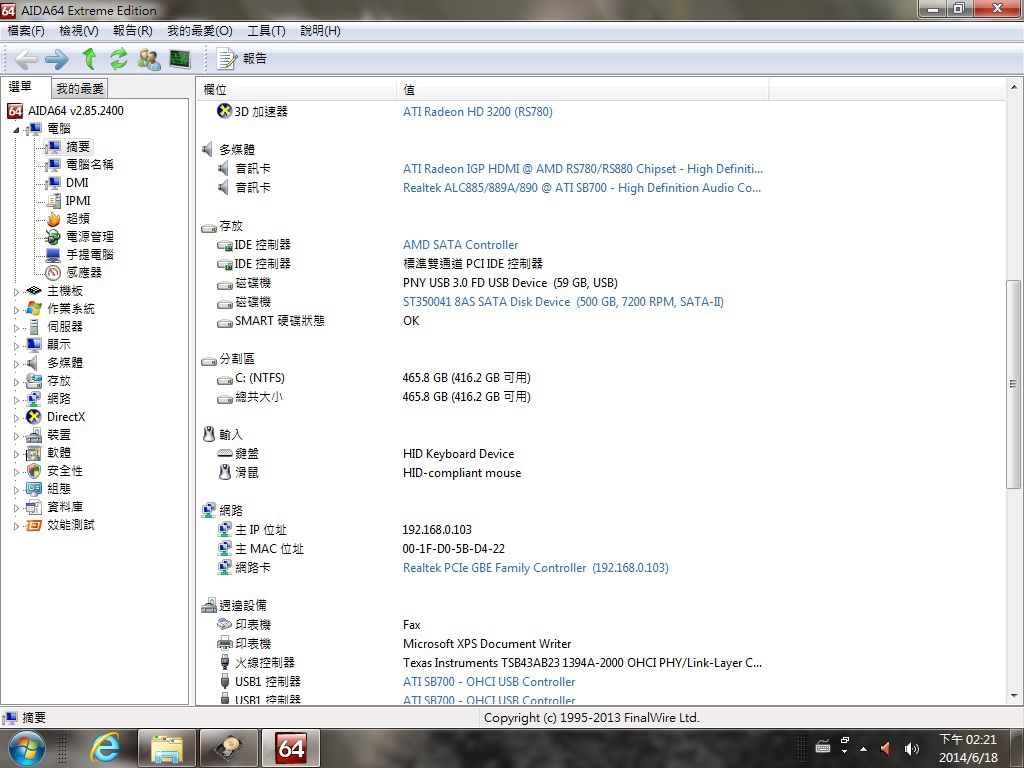Select AIDA64 v2.85.2400 root tree node
This screenshot has width=1024, height=768.
75,110
